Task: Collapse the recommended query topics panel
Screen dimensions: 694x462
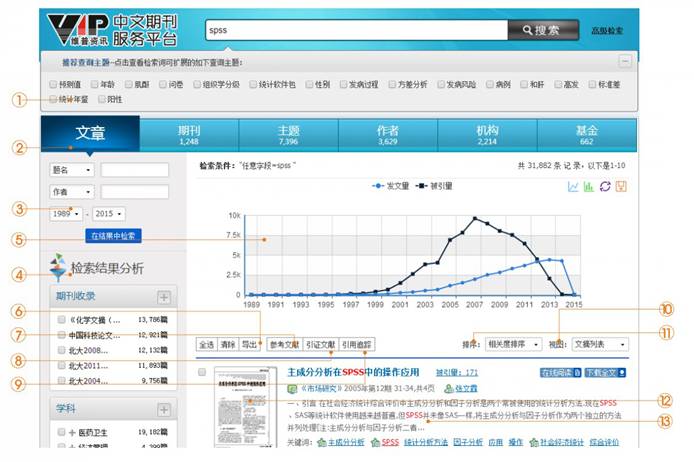Action: click(x=624, y=61)
